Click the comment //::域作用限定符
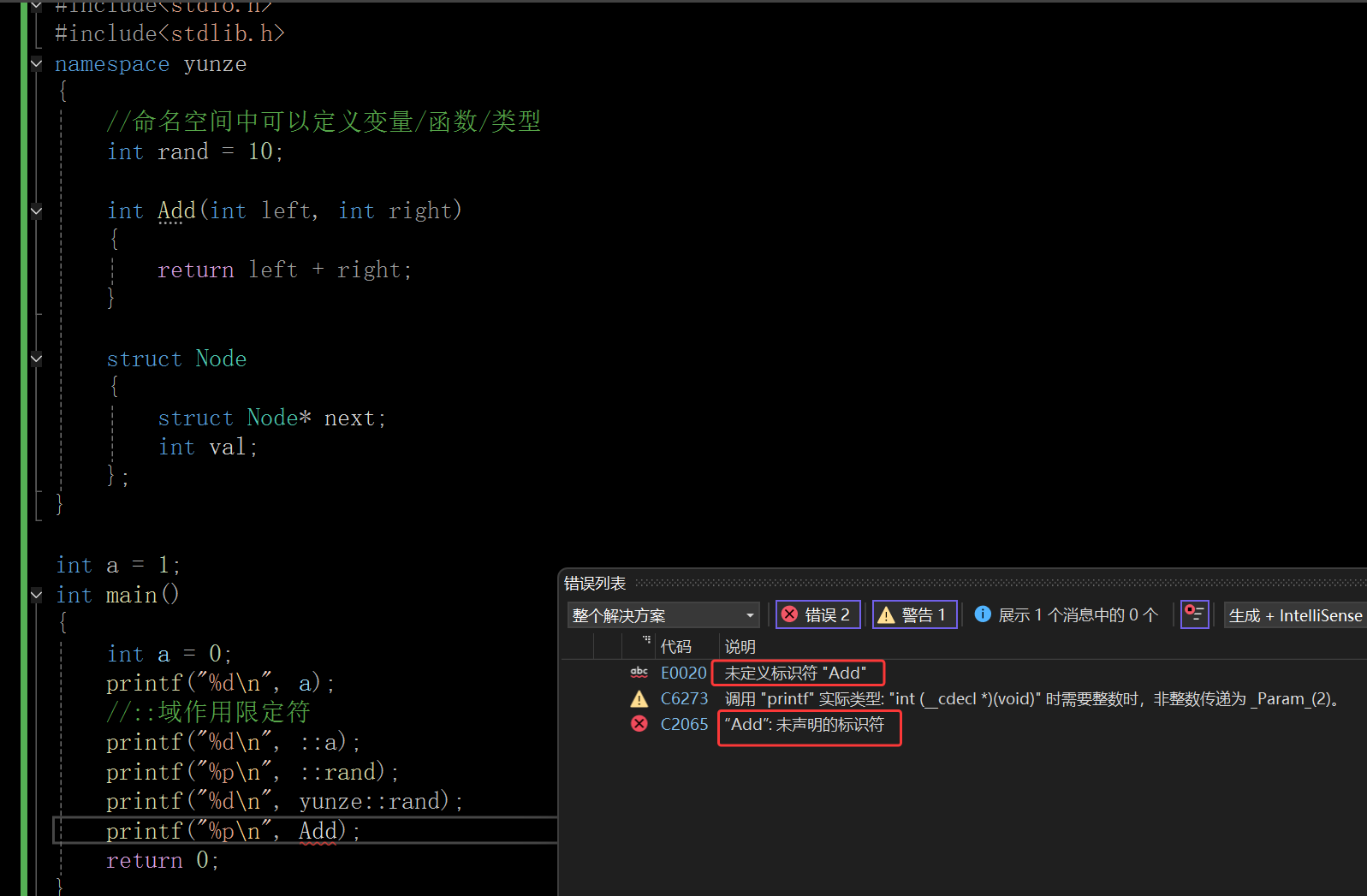This screenshot has height=896, width=1367. [208, 712]
